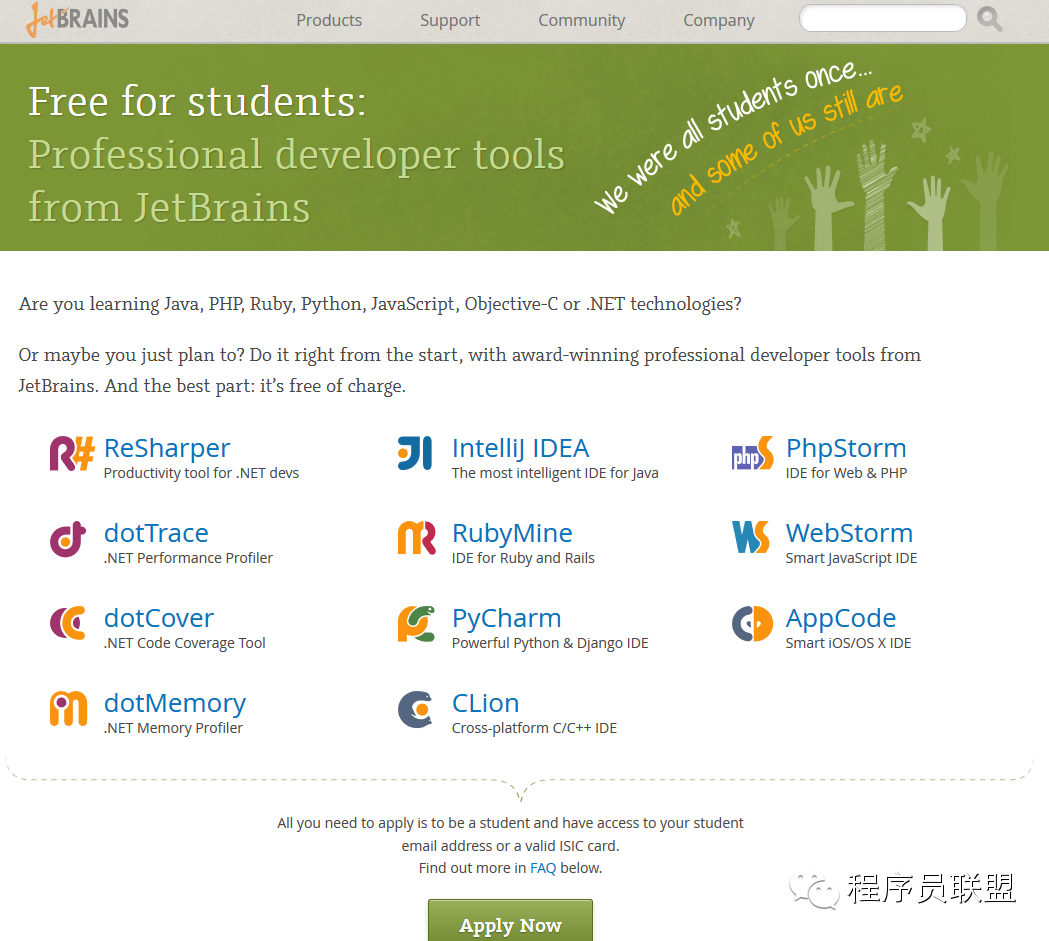Click 'Smart iOS/OS X IDE' description
1049x941 pixels.
pos(848,643)
